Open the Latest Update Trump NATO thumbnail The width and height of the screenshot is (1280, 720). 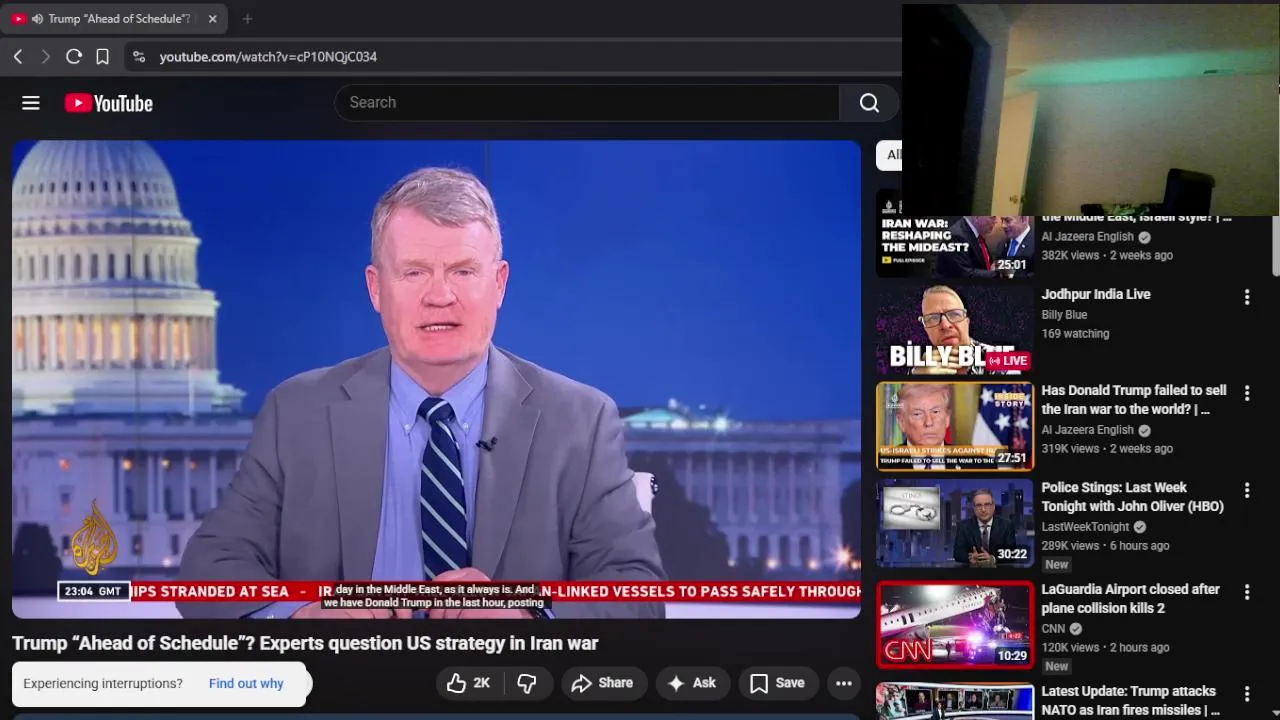coord(955,702)
